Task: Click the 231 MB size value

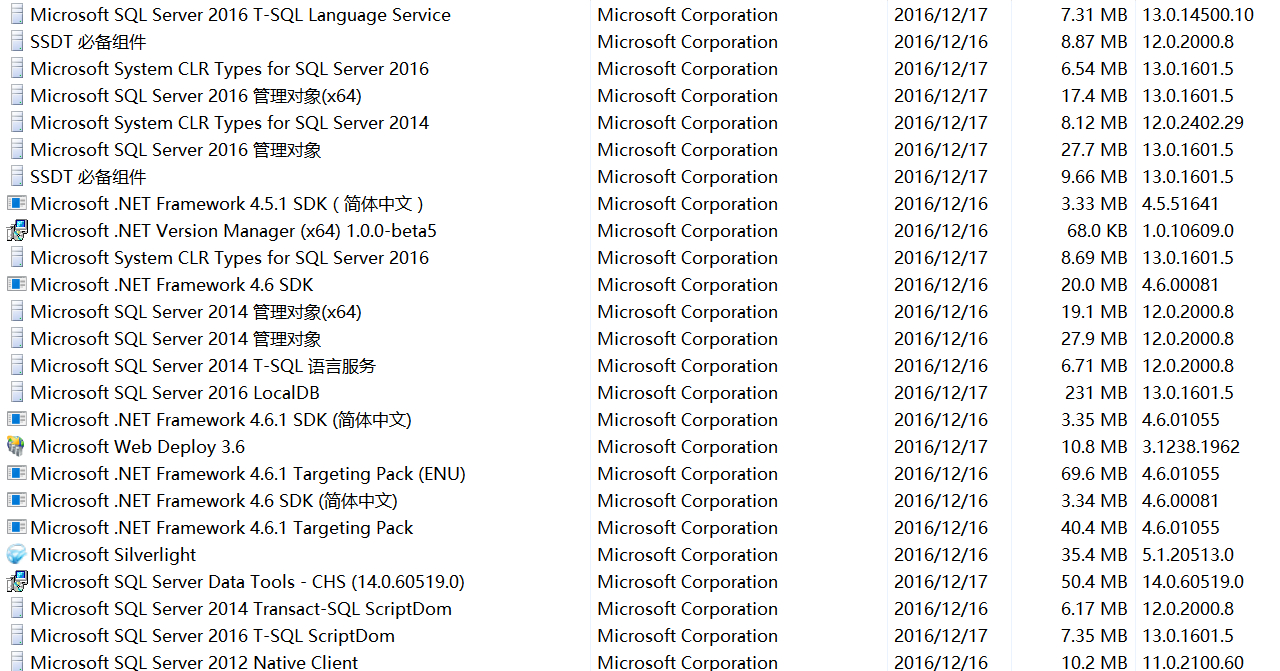Action: [1096, 393]
